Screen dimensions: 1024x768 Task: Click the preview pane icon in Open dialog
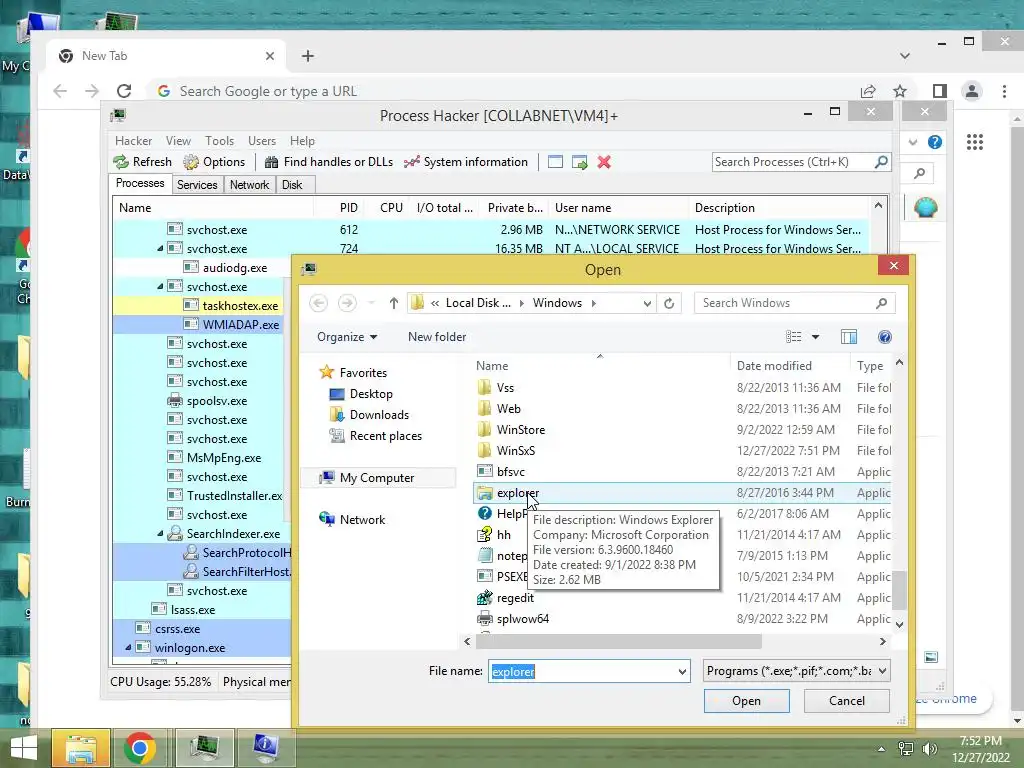848,337
